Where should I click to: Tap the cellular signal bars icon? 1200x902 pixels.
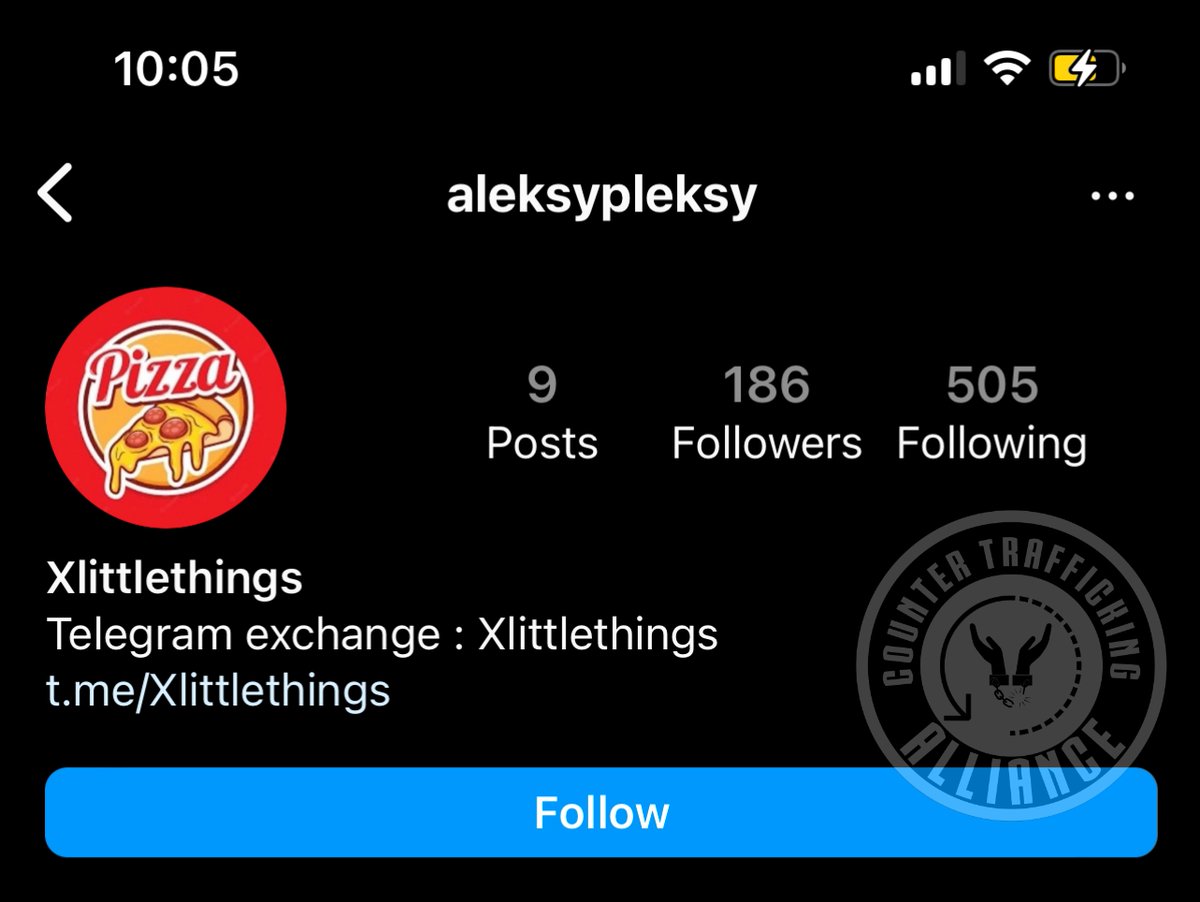tap(937, 69)
